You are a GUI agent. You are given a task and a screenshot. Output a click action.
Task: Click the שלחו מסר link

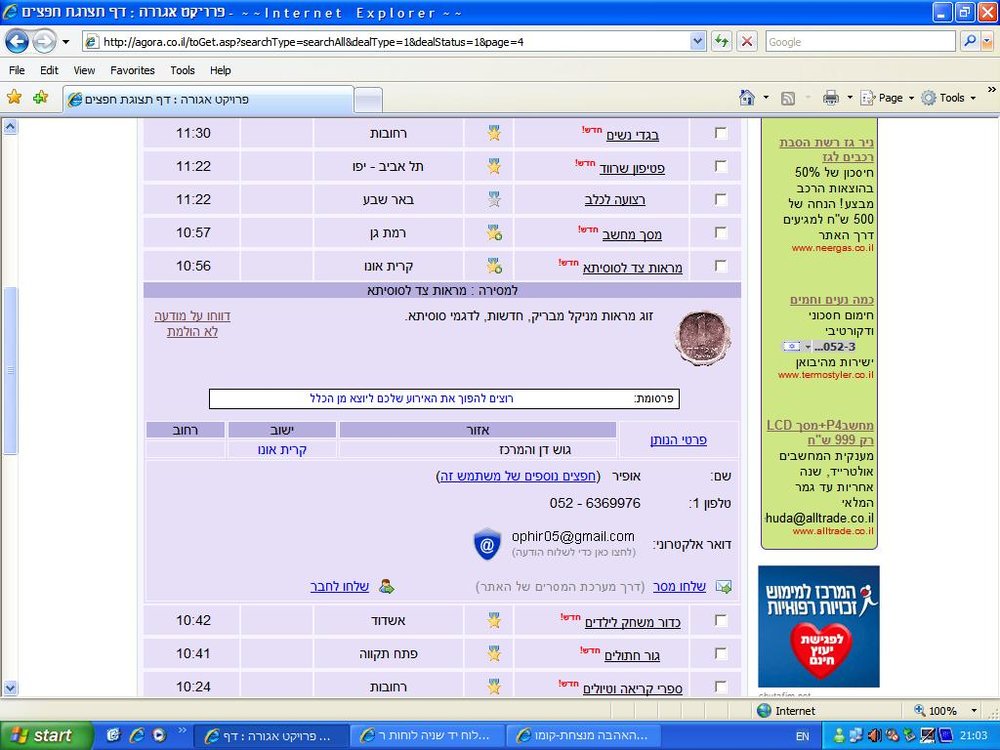point(679,587)
